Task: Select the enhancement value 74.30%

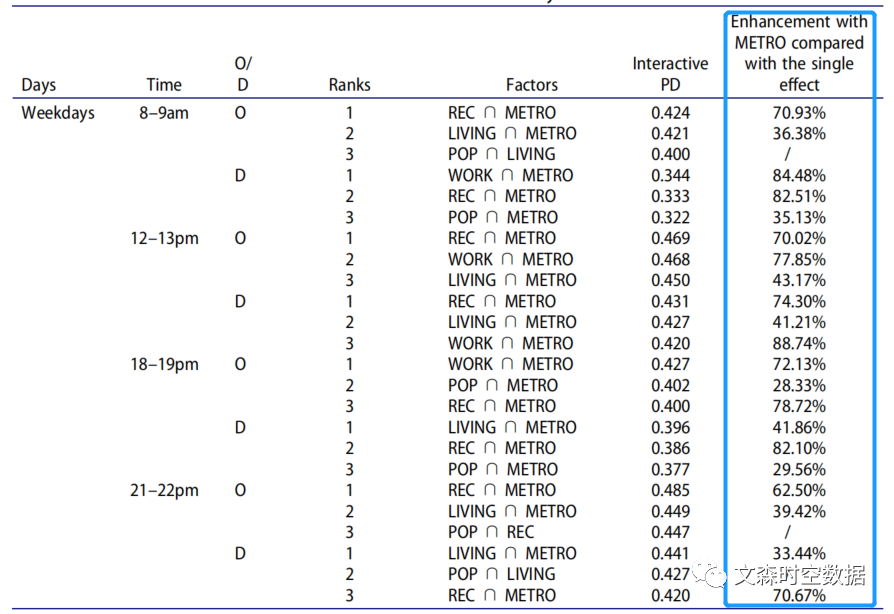Action: coord(799,302)
